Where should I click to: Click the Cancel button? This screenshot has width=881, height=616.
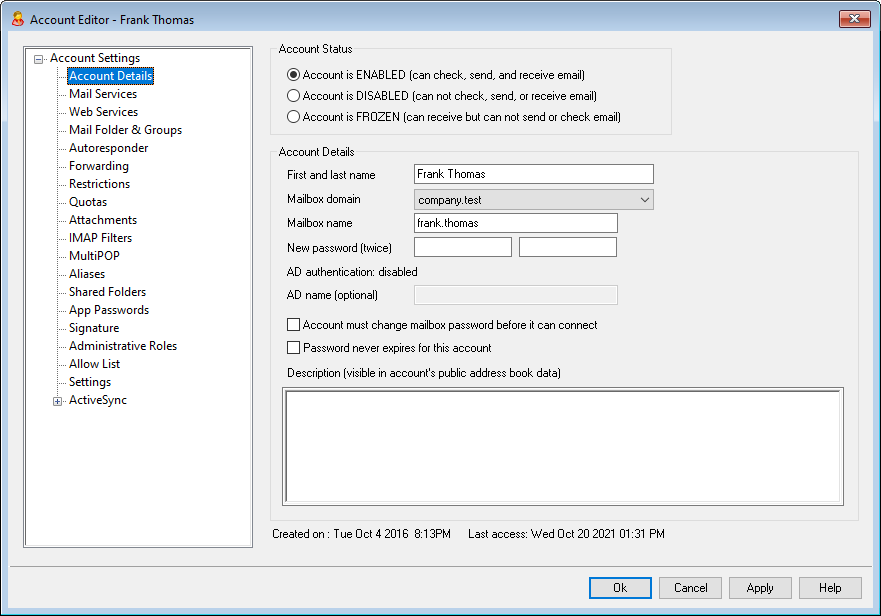coord(690,588)
